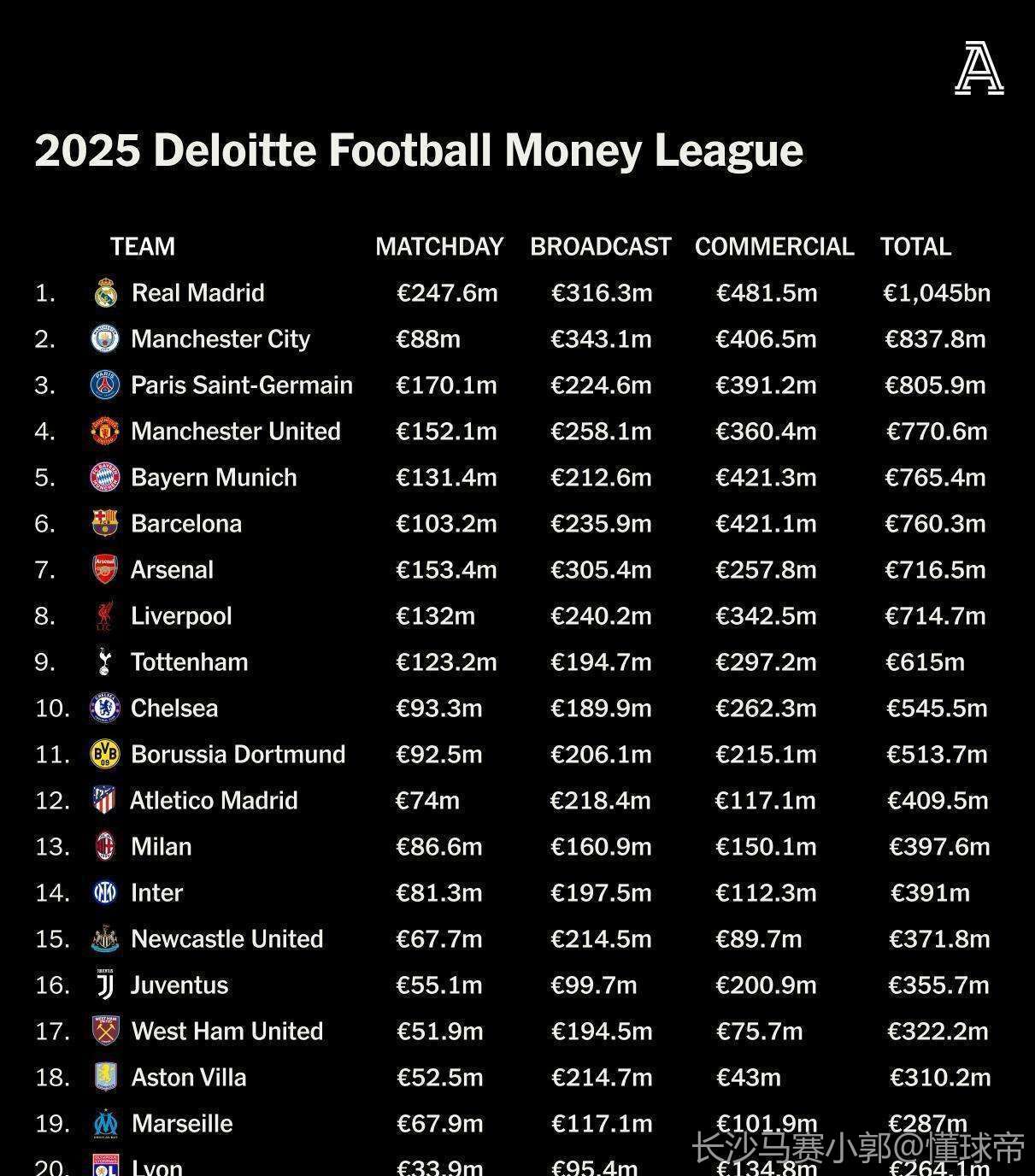Click the Real Madrid crest
This screenshot has height=1176, width=1035.
tap(105, 294)
